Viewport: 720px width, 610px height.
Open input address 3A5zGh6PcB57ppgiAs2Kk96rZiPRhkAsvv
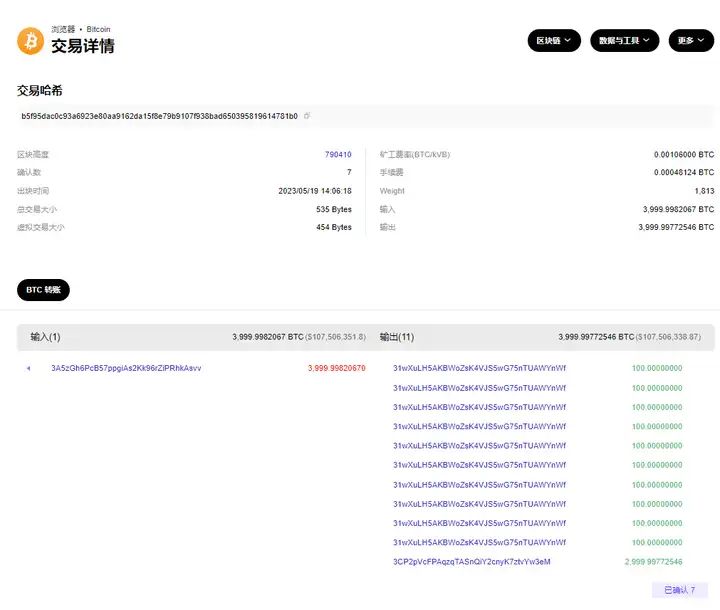(x=126, y=368)
